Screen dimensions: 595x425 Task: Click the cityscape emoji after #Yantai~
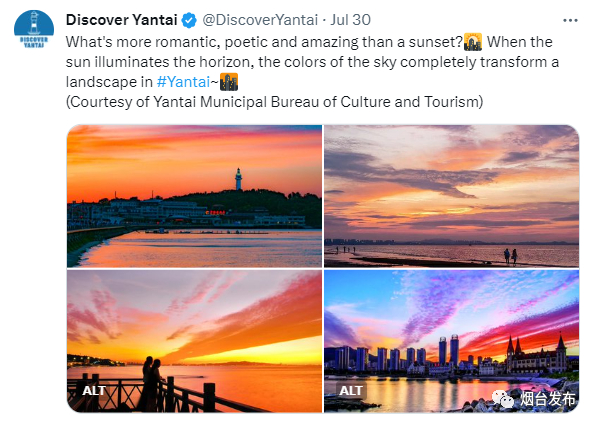[229, 82]
